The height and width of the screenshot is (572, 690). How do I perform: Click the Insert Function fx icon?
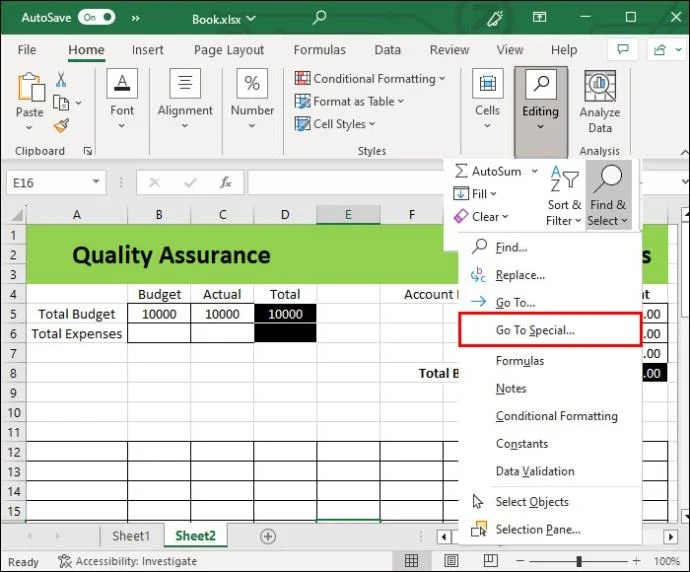coord(226,183)
